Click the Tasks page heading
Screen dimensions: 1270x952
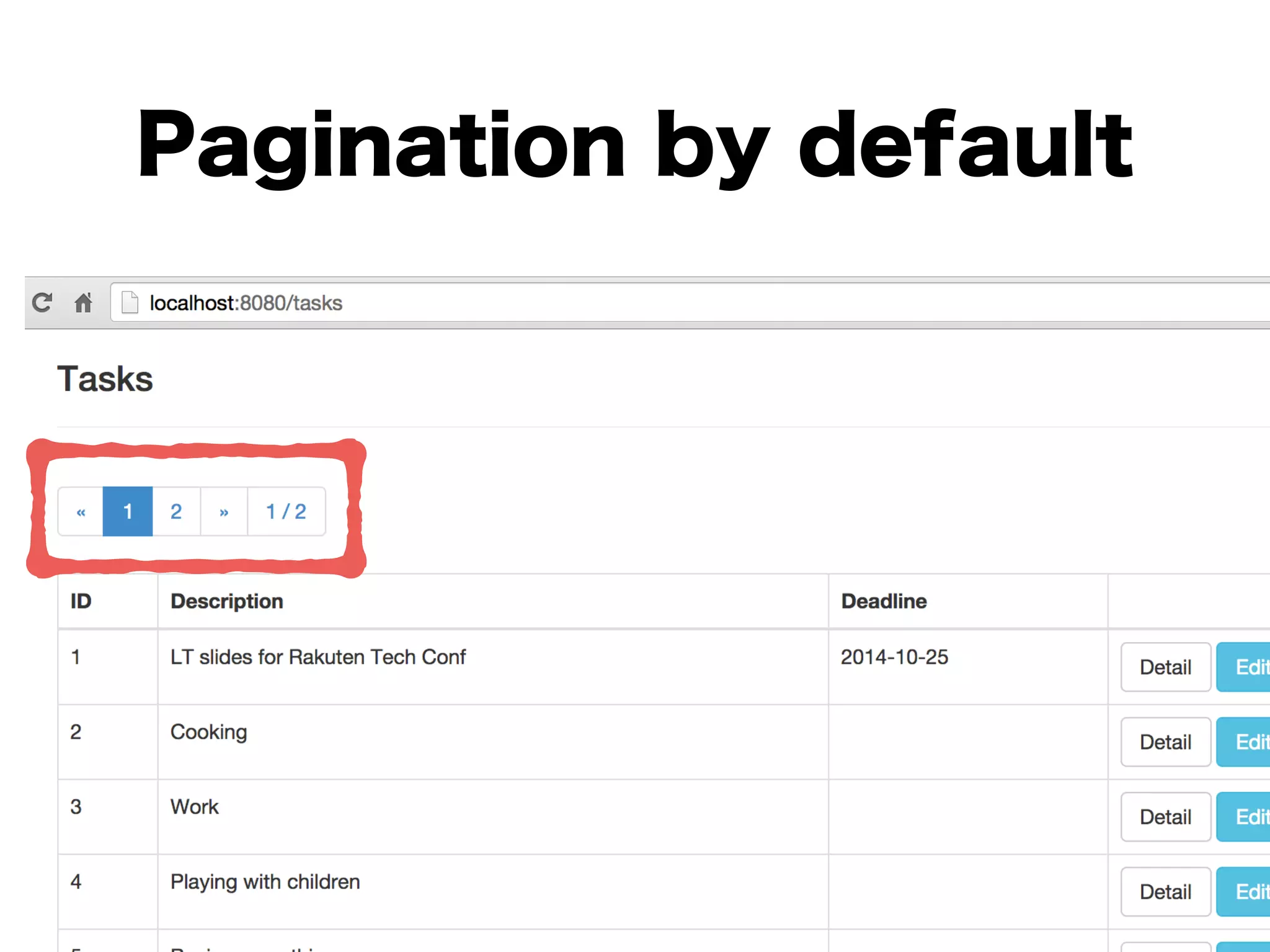click(105, 379)
